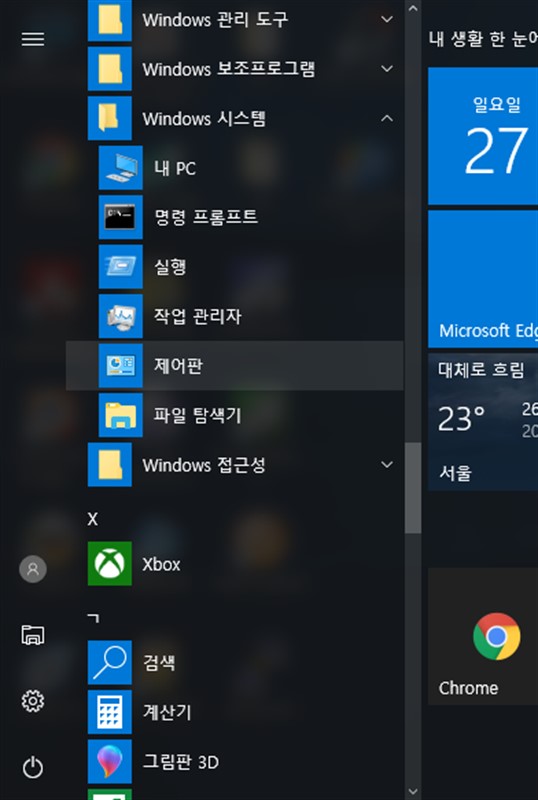
Task: Open the hamburger menu at top left
Action: [x=33, y=39]
